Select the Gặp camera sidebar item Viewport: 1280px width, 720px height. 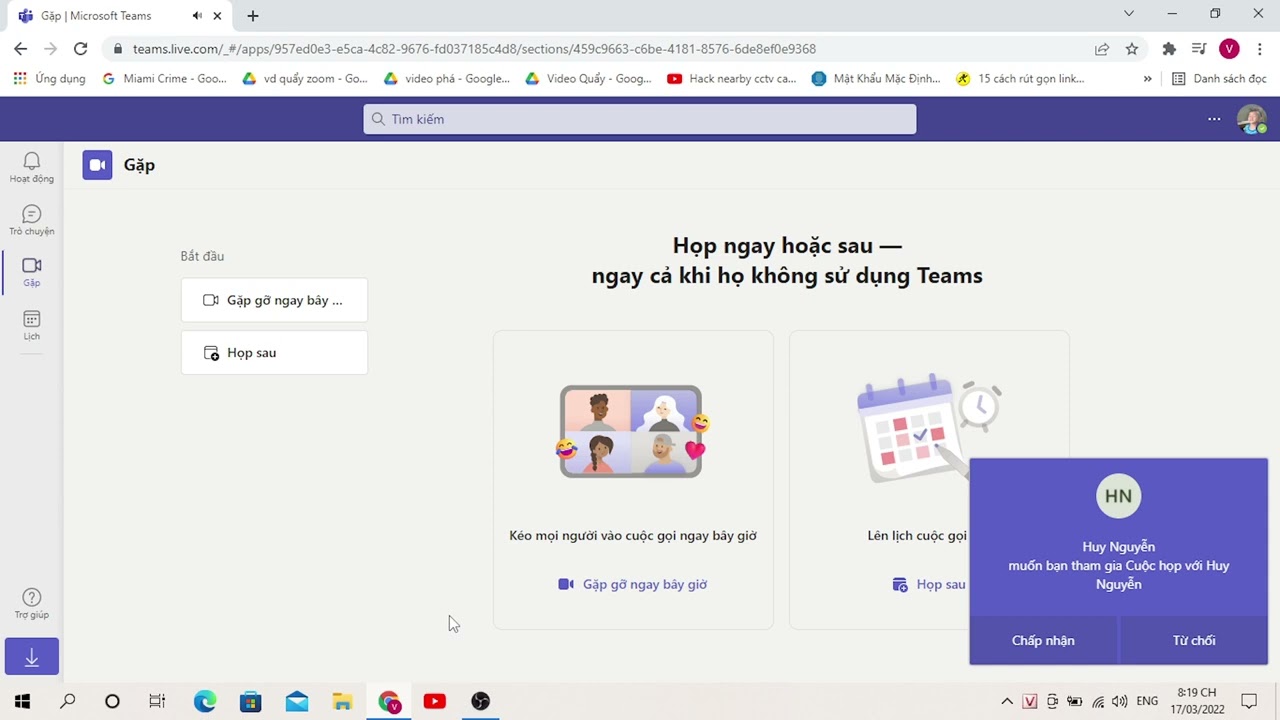(32, 272)
